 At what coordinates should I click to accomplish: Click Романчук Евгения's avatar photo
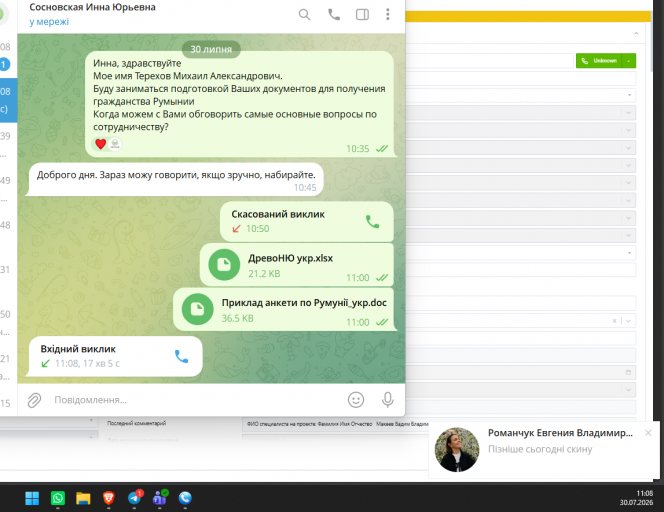(457, 449)
